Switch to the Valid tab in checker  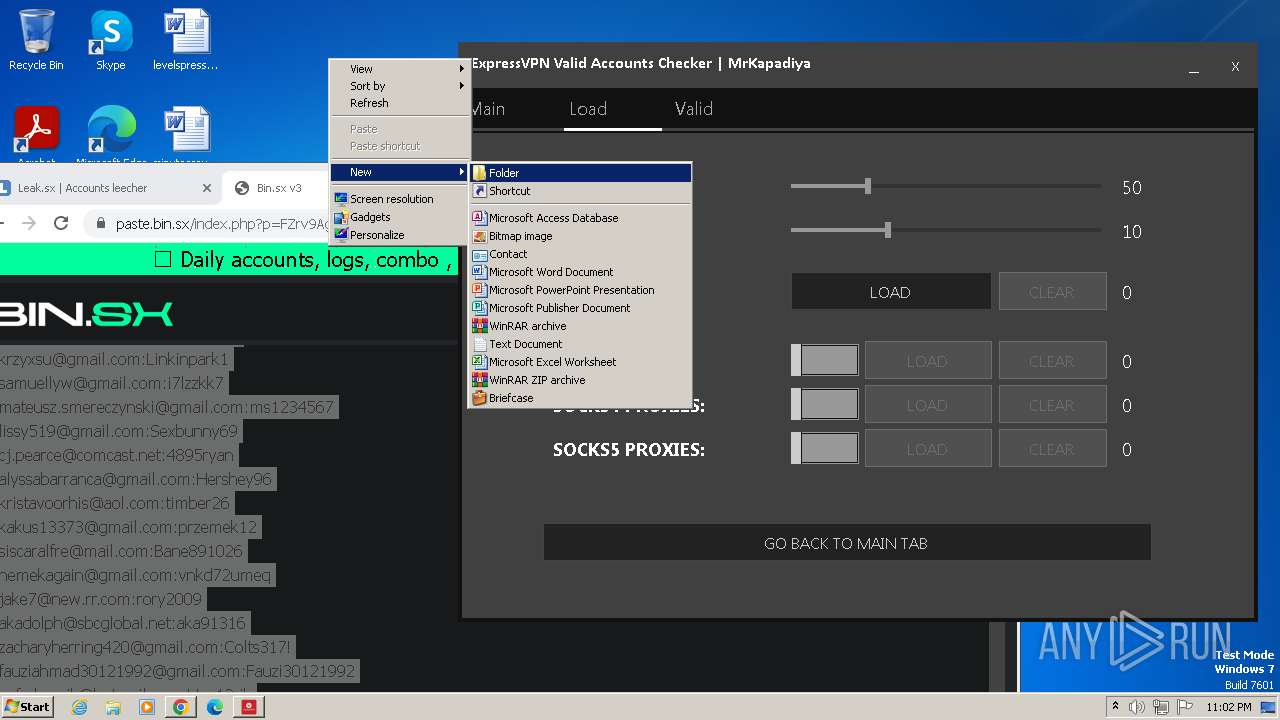coord(694,109)
